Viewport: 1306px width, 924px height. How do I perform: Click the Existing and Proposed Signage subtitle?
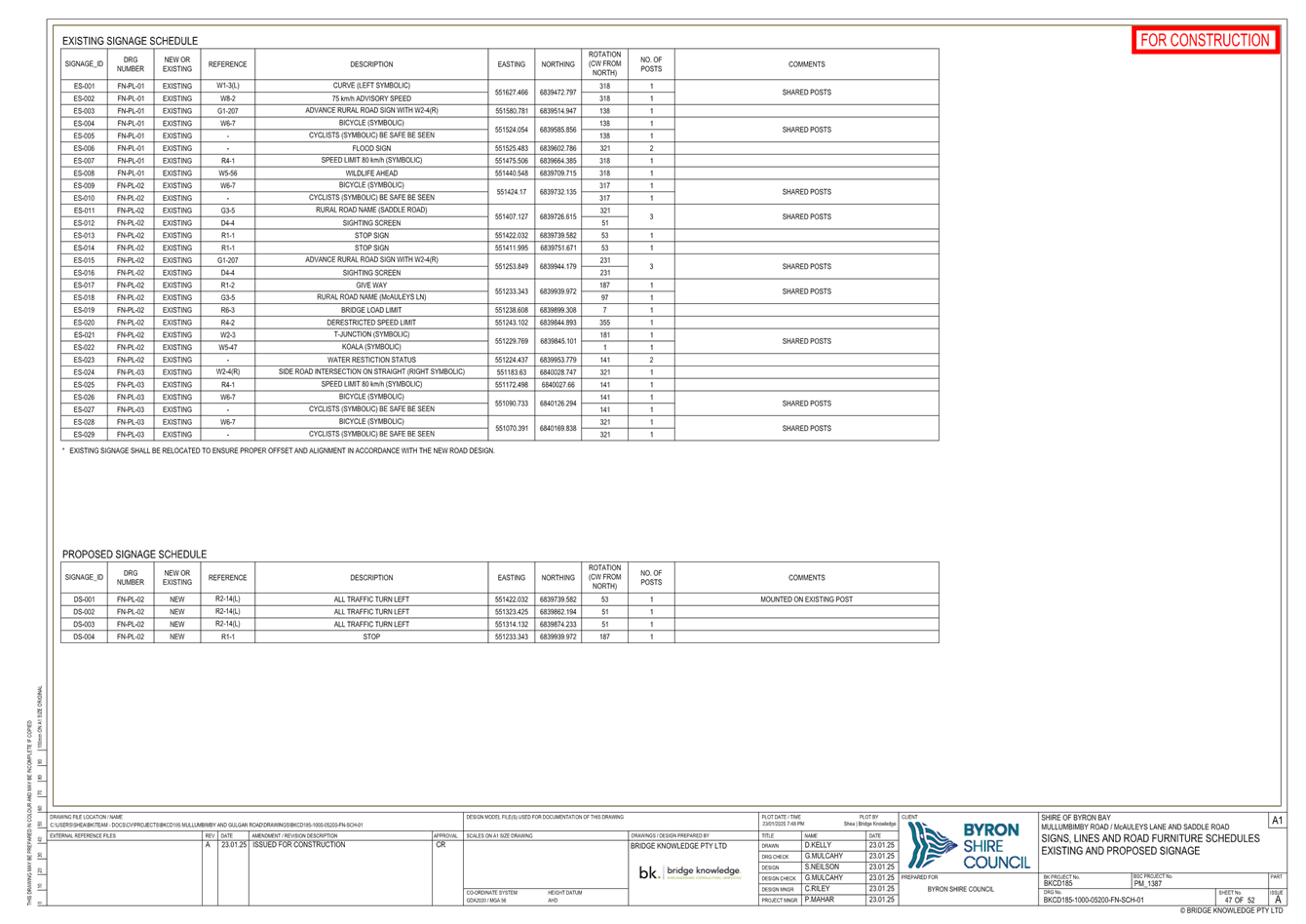[x=1121, y=851]
